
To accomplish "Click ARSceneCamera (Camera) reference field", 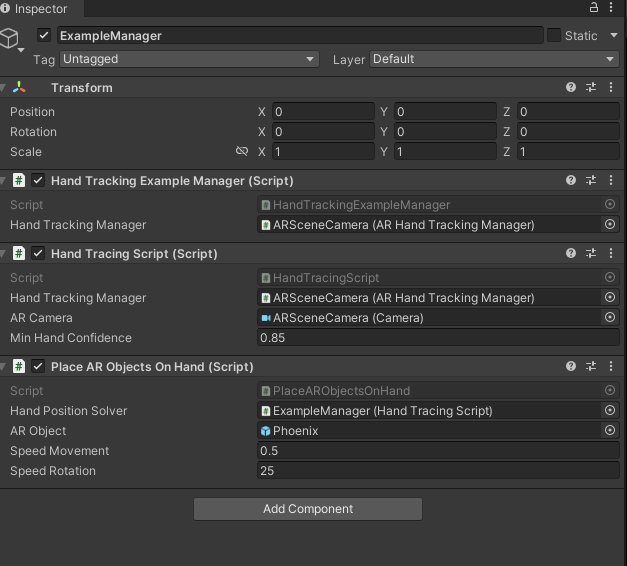I will click(x=429, y=317).
